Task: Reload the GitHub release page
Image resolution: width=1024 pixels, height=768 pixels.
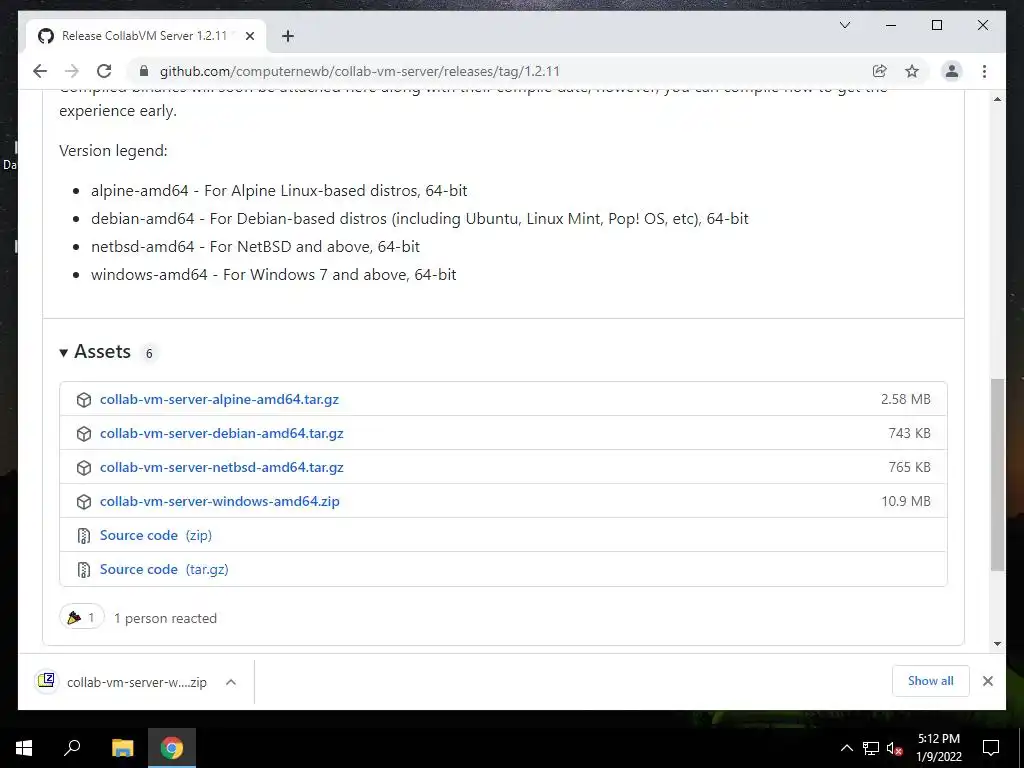Action: (104, 71)
